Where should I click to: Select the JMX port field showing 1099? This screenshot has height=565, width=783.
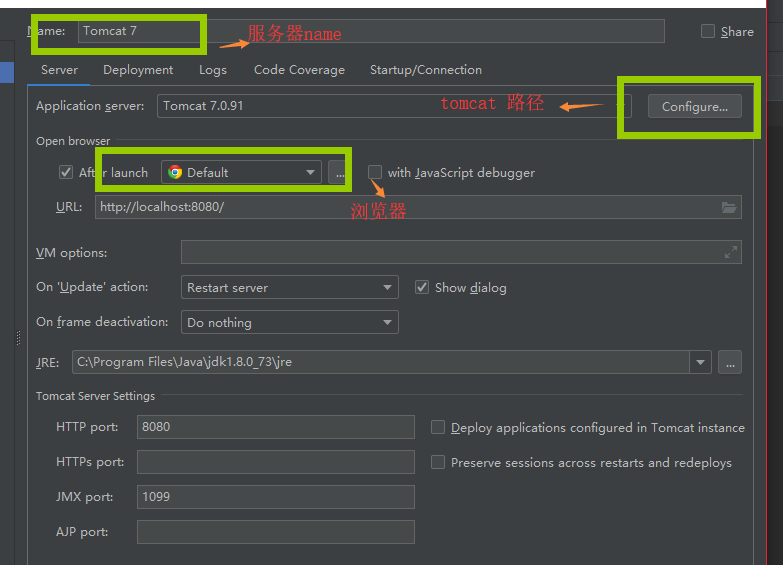276,497
